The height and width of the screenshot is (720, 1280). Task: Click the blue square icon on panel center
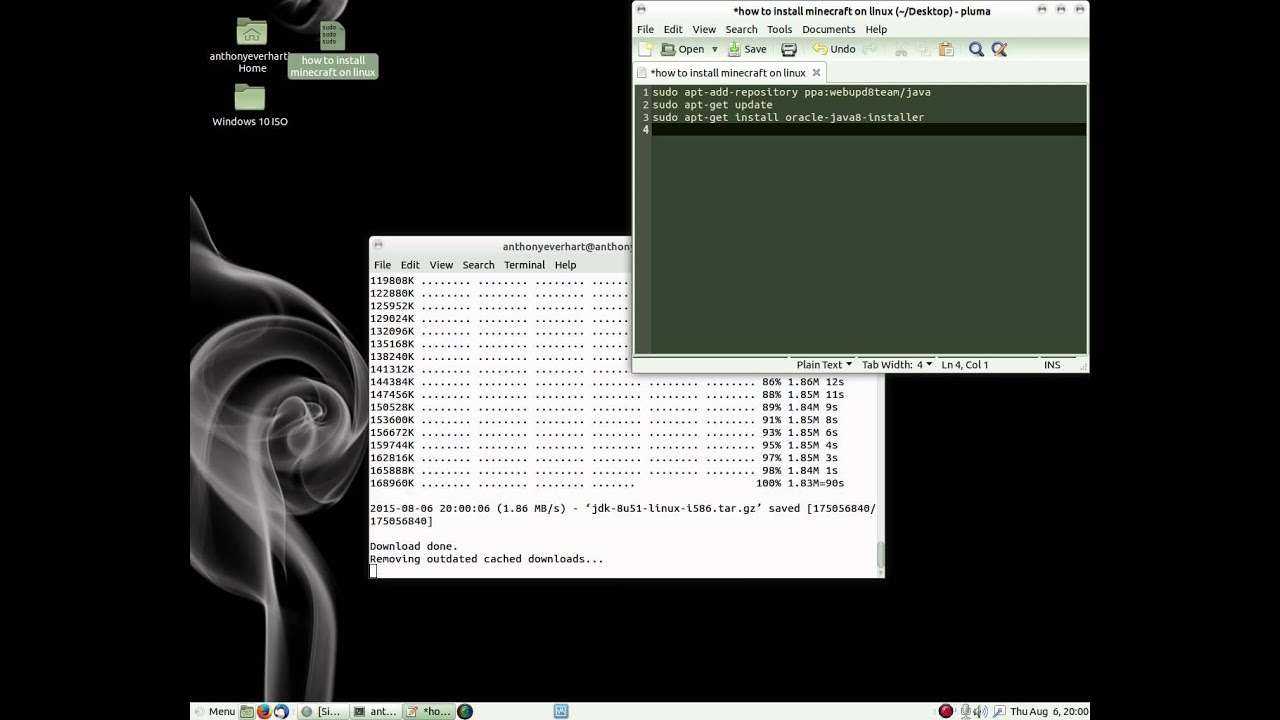pos(561,712)
